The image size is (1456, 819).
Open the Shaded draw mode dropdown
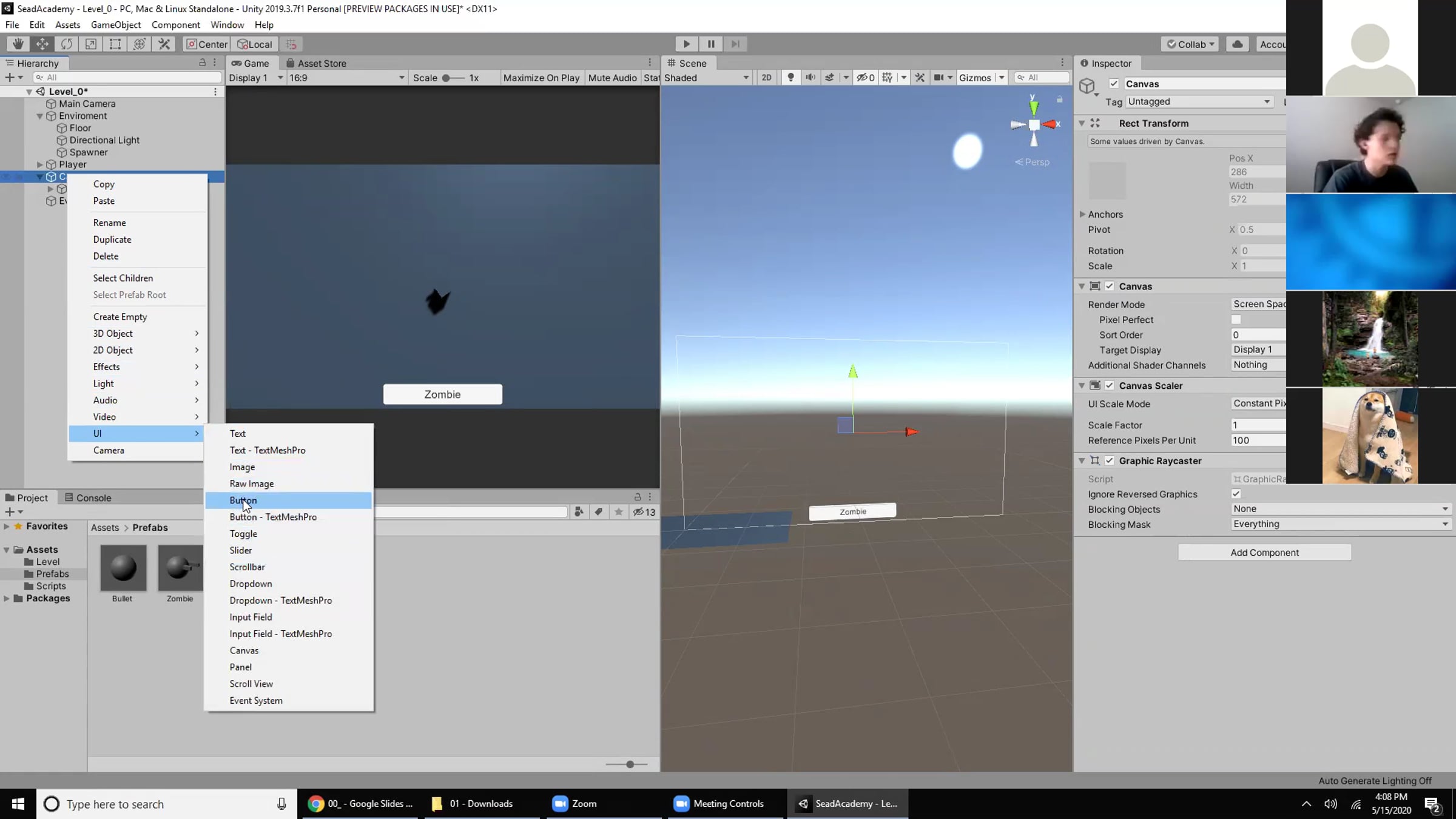(707, 78)
